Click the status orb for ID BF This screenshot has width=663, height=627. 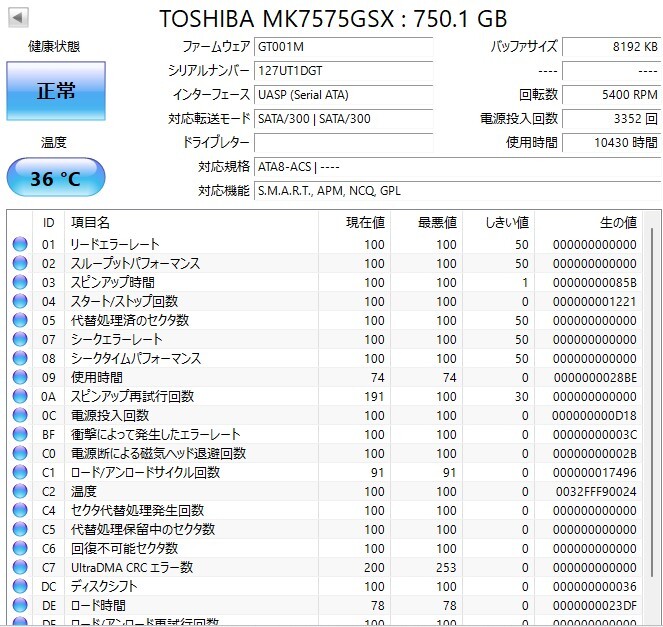[20, 435]
